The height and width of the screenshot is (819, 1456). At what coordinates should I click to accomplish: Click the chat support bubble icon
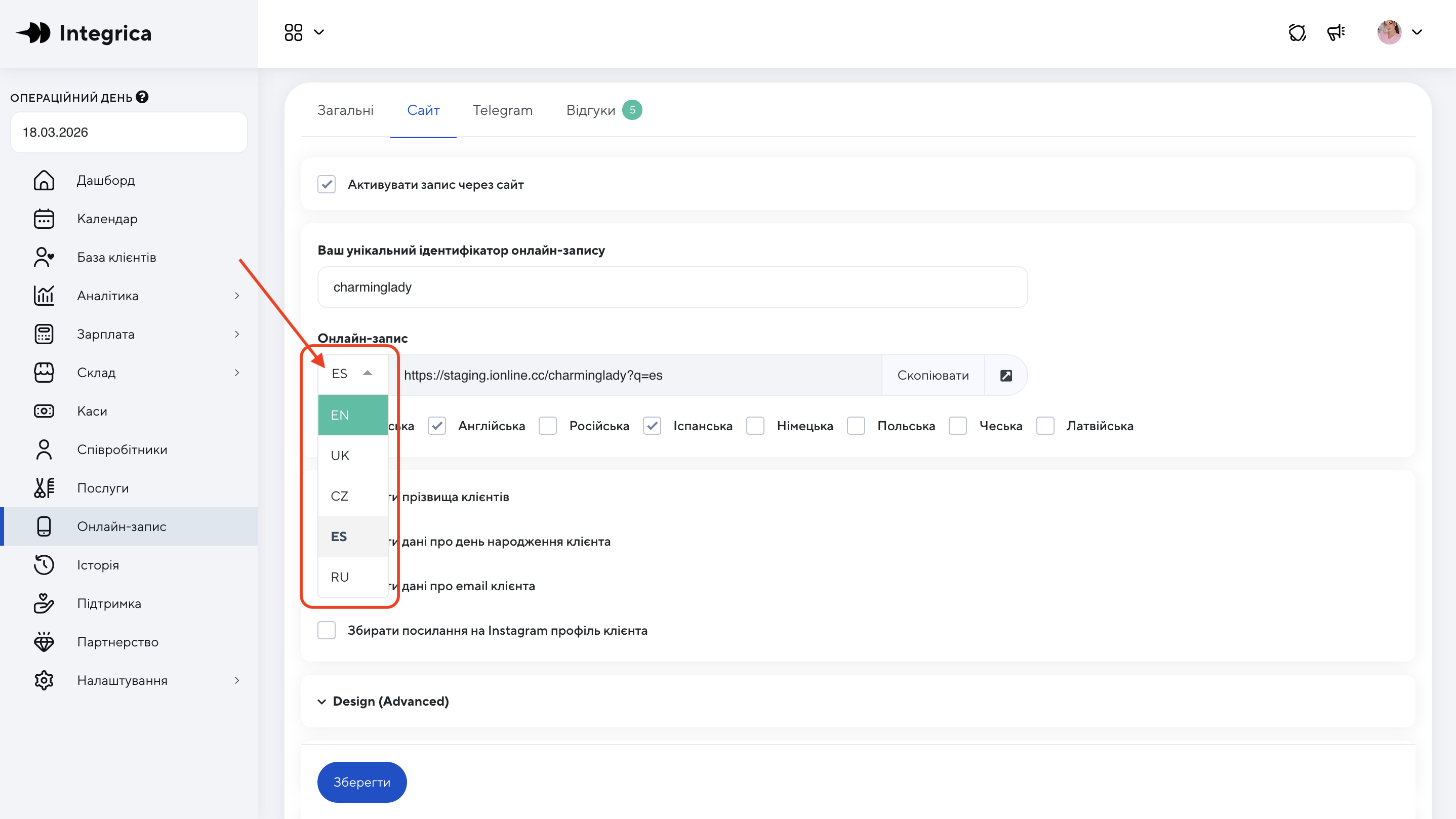pyautogui.click(x=1297, y=32)
